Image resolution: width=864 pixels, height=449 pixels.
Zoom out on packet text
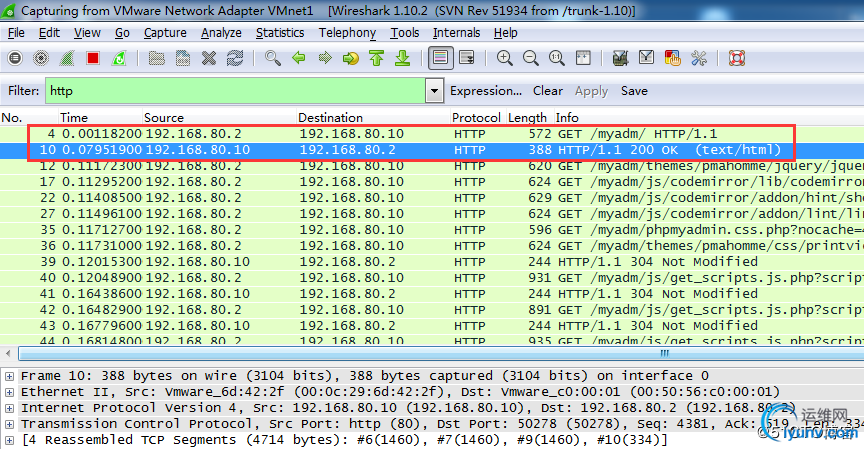coord(530,58)
